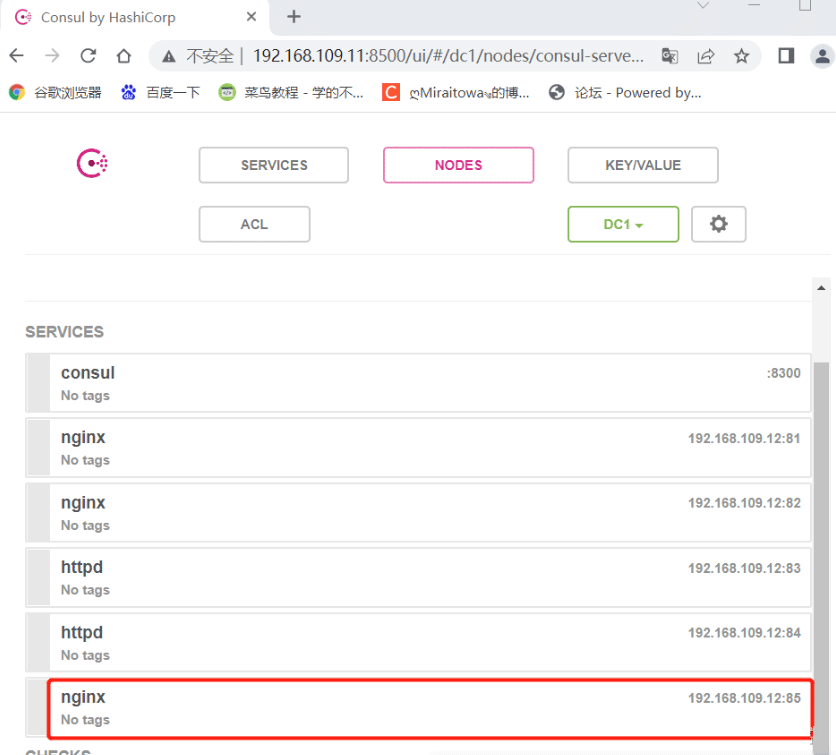Open the user profile avatar icon
This screenshot has width=836, height=755.
click(822, 55)
